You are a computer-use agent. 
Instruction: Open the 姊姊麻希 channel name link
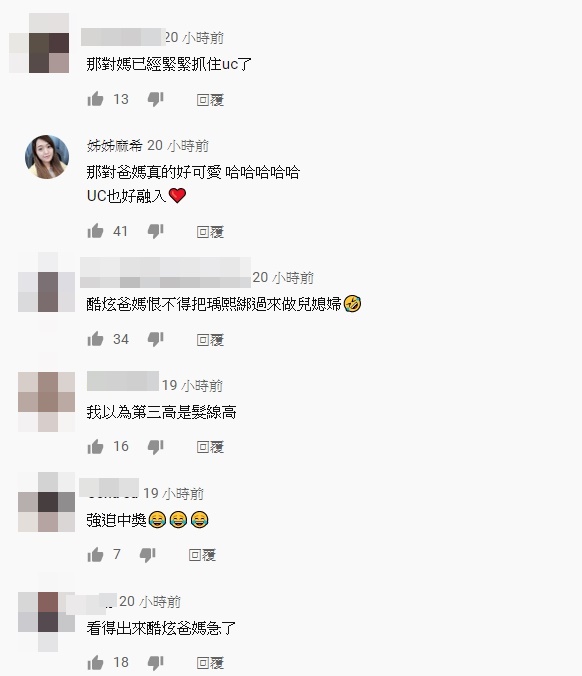pos(114,146)
